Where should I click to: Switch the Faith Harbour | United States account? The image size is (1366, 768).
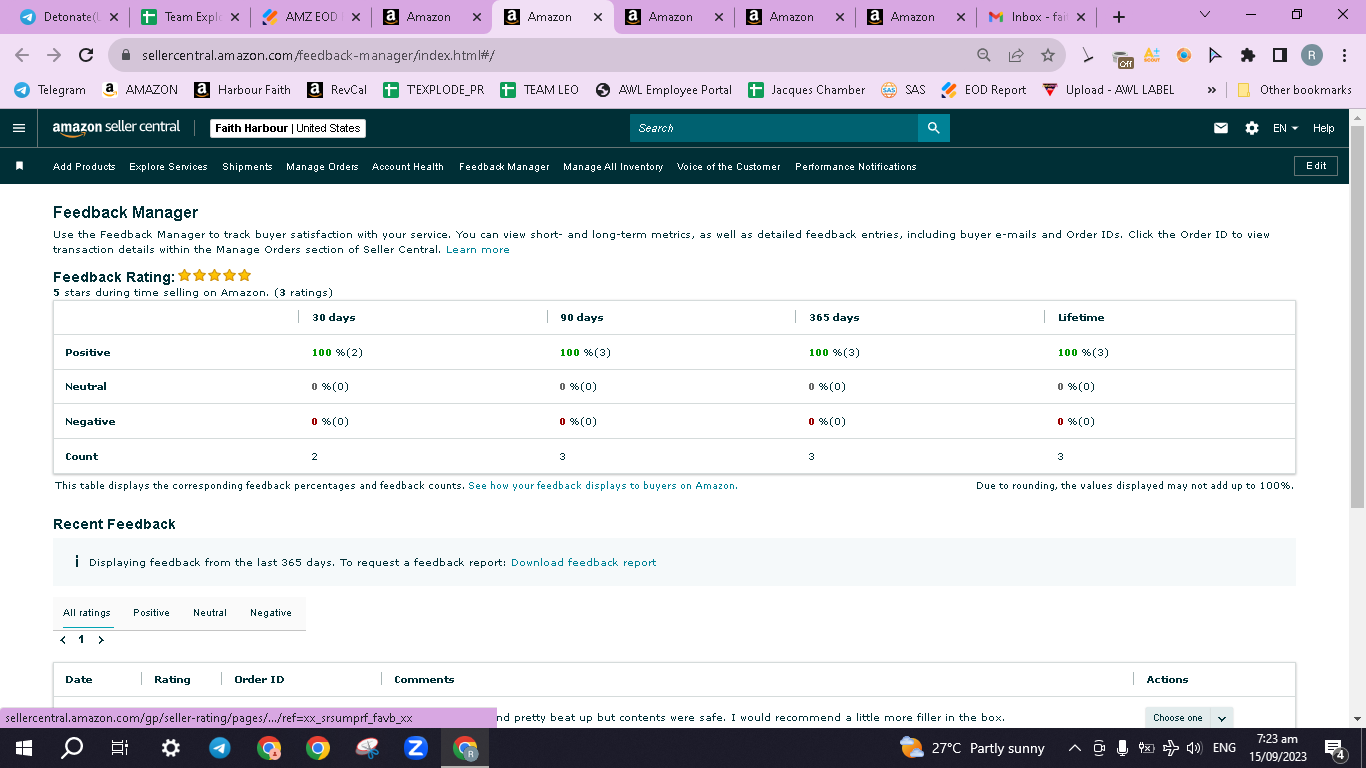tap(288, 128)
